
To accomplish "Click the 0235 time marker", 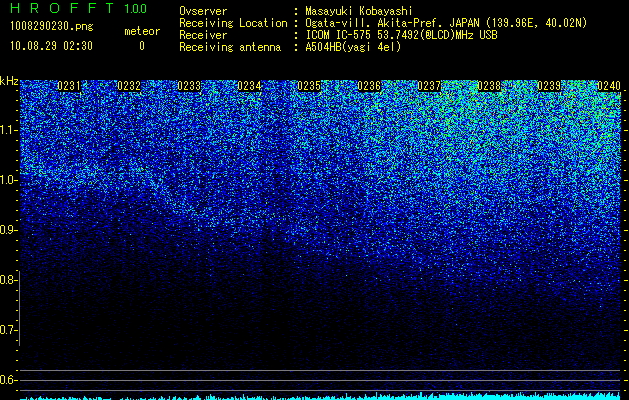I will (x=309, y=86).
